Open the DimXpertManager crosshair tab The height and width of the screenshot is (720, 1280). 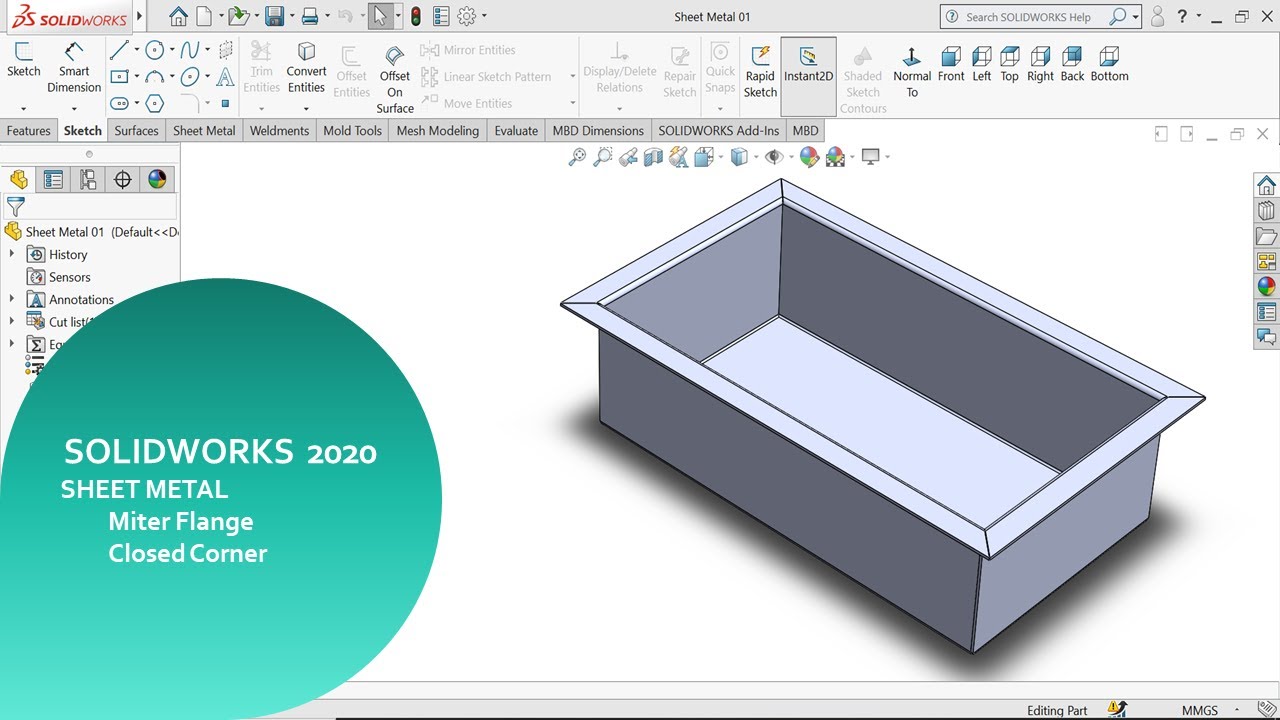pyautogui.click(x=123, y=179)
